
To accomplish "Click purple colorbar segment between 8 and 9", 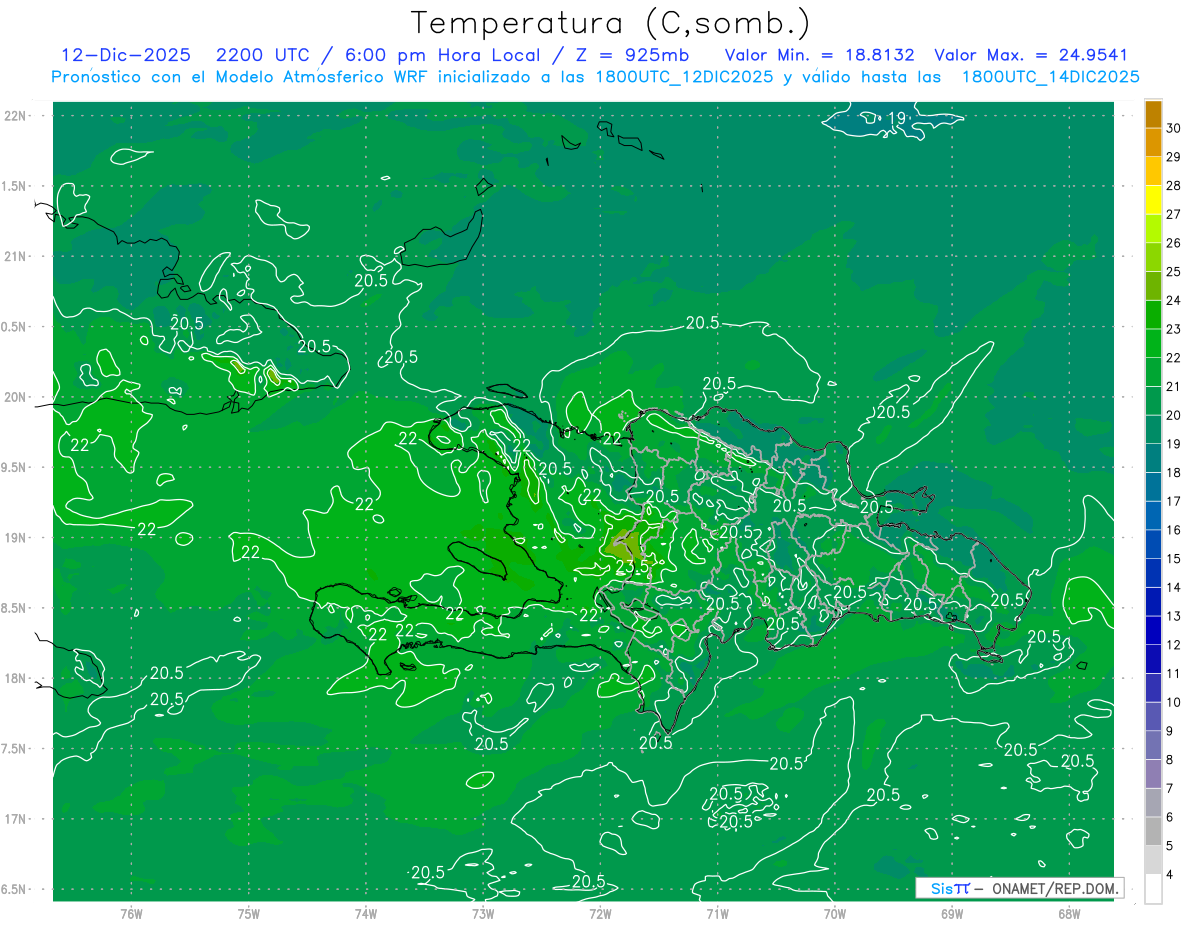I will click(1153, 745).
